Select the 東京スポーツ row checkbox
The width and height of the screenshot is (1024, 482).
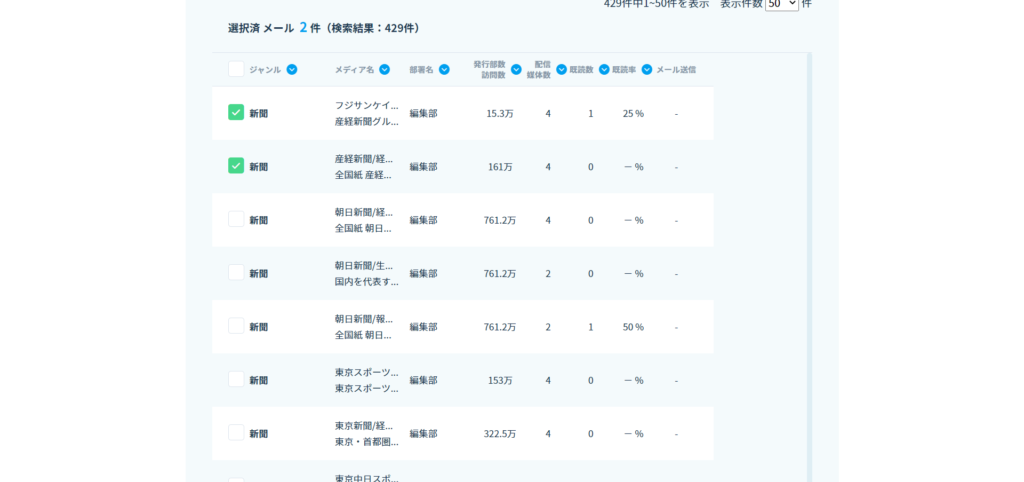coord(236,379)
